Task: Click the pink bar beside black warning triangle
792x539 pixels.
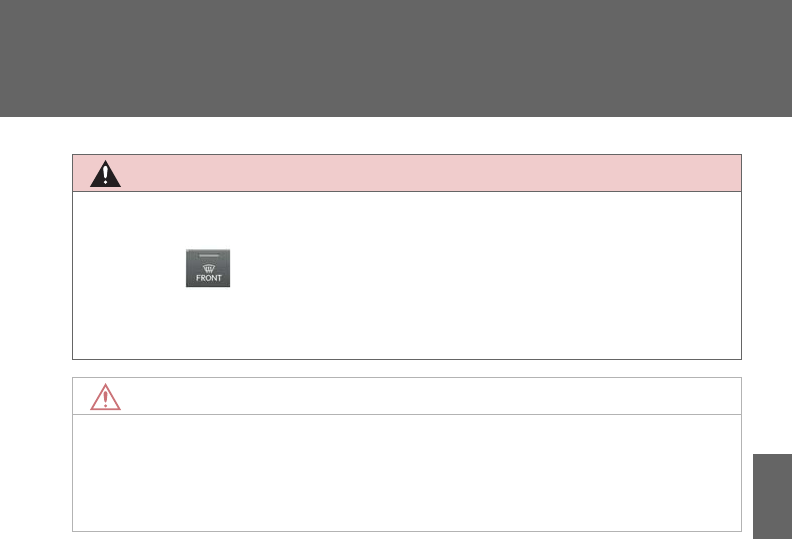Action: click(x=429, y=173)
